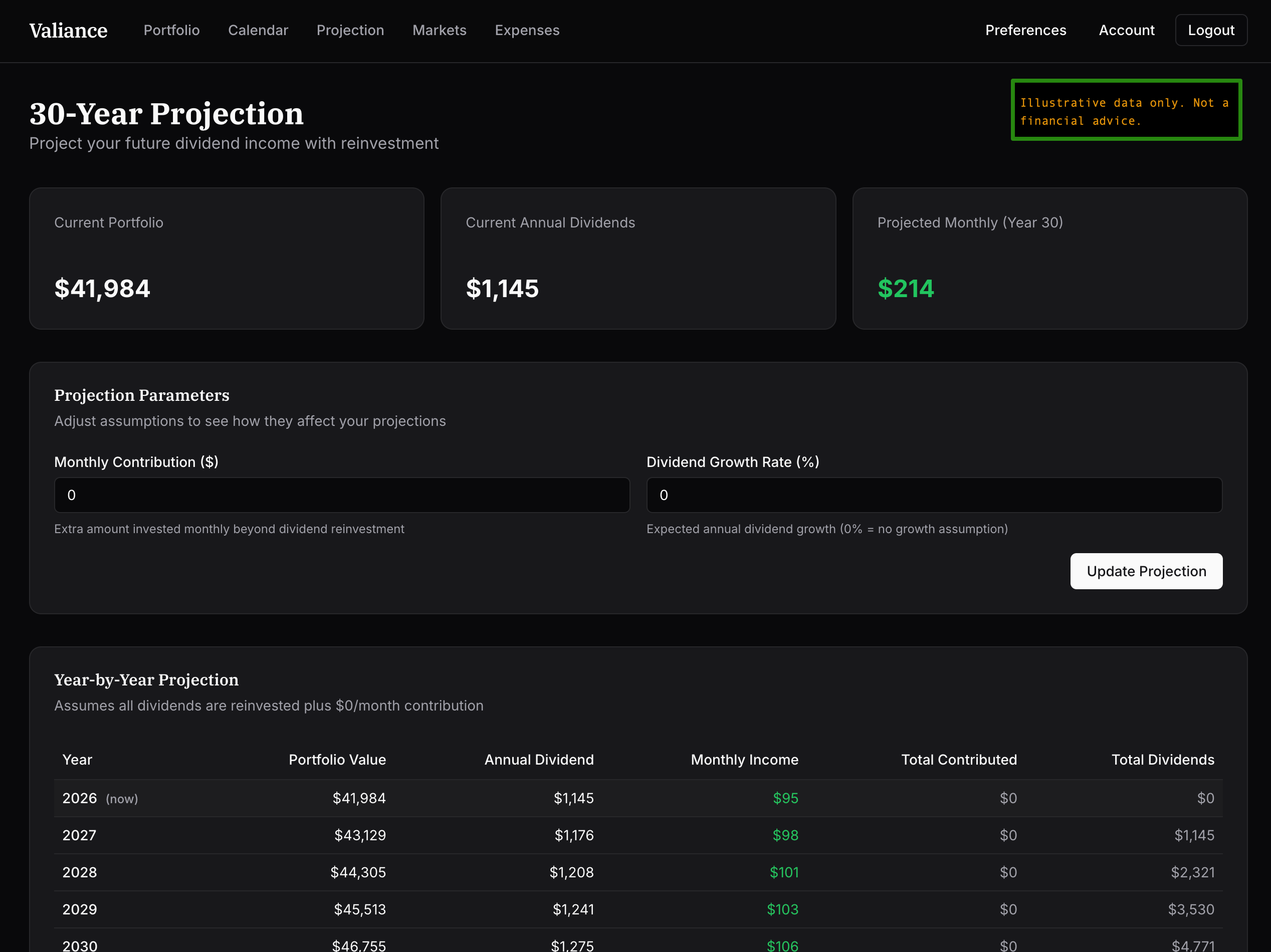Viewport: 1271px width, 952px height.
Task: Open Preferences
Action: pos(1025,31)
